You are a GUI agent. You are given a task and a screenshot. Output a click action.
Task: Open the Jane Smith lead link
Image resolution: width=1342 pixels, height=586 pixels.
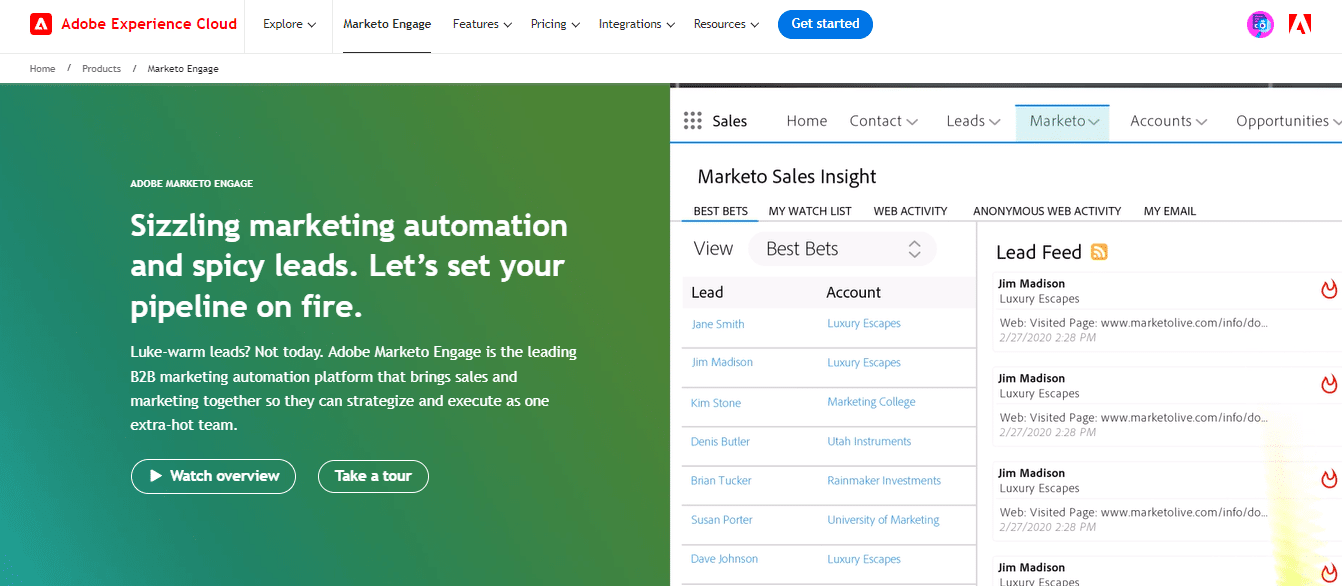click(x=717, y=323)
